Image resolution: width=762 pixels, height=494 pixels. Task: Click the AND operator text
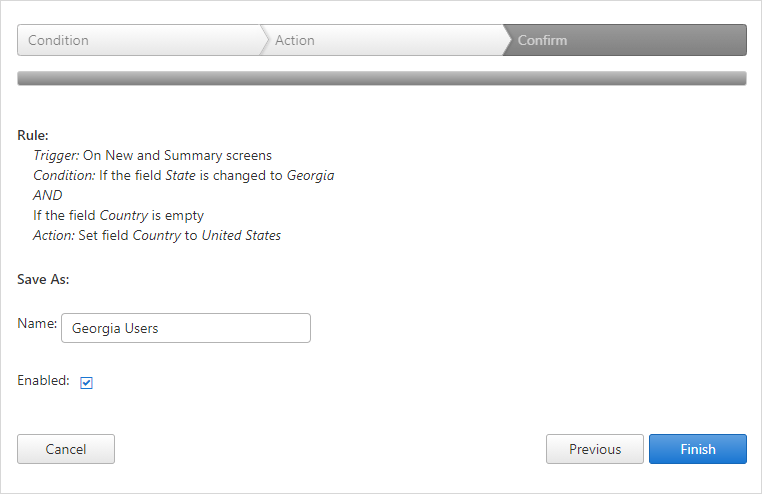(x=48, y=195)
